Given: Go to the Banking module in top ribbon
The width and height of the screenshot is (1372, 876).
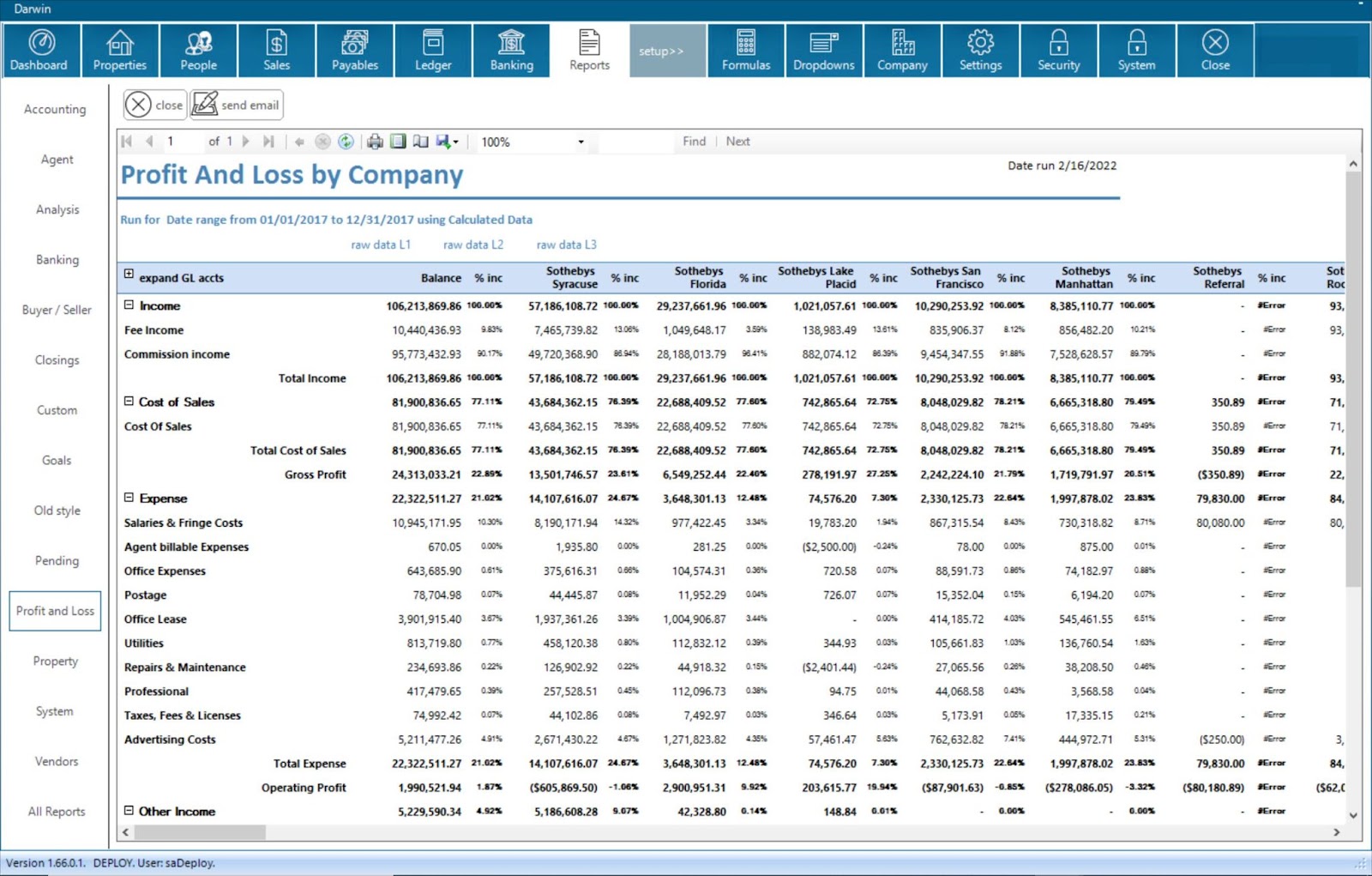Looking at the screenshot, I should coord(511,51).
